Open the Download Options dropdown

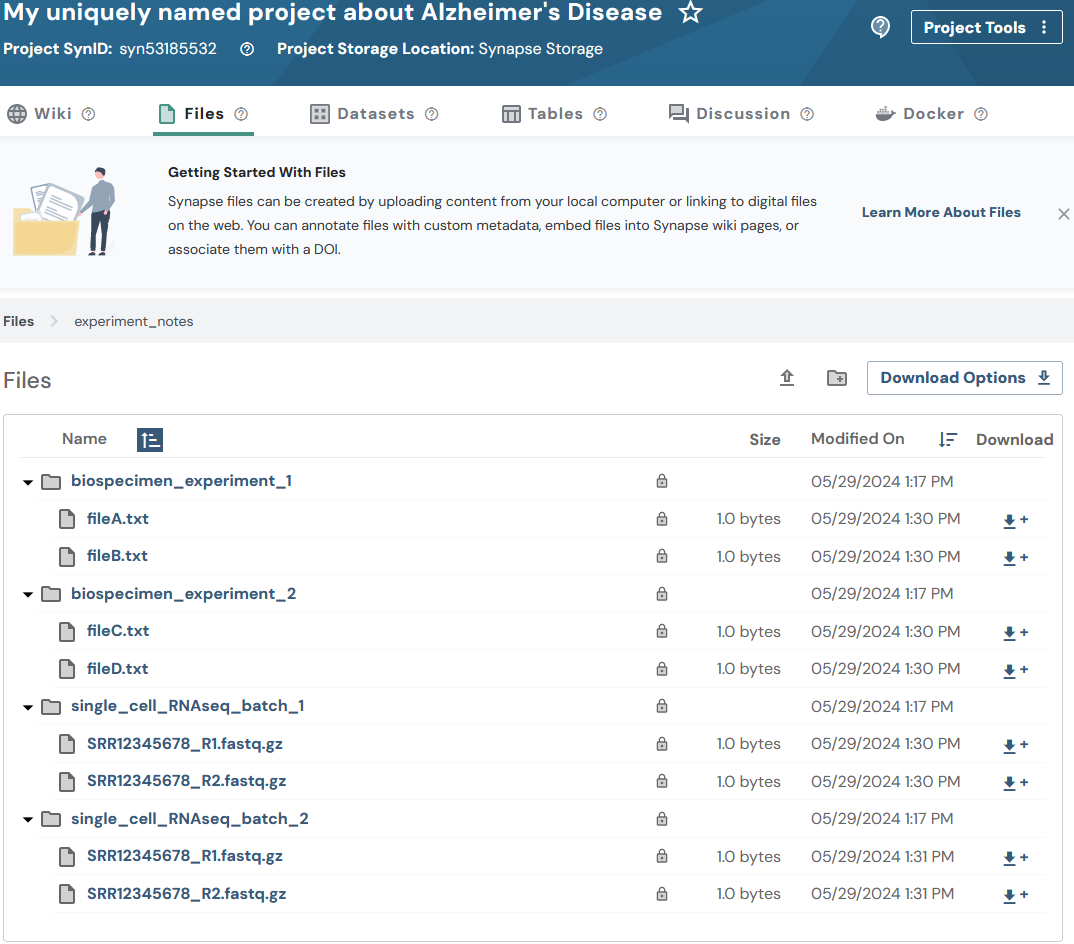click(964, 378)
